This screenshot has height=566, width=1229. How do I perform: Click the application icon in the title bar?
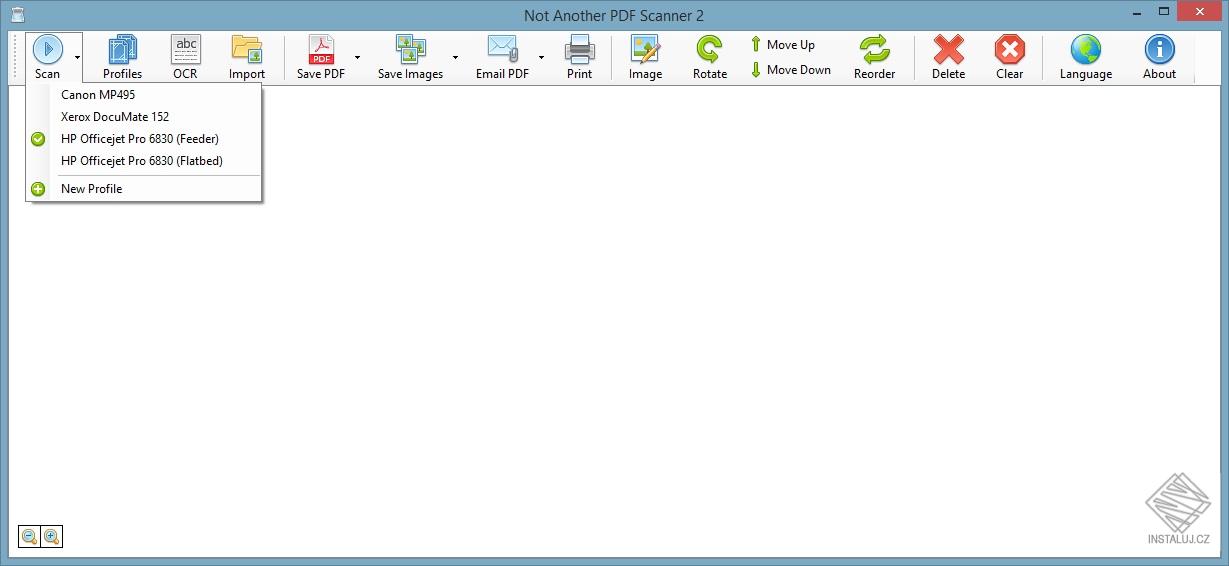pyautogui.click(x=17, y=15)
